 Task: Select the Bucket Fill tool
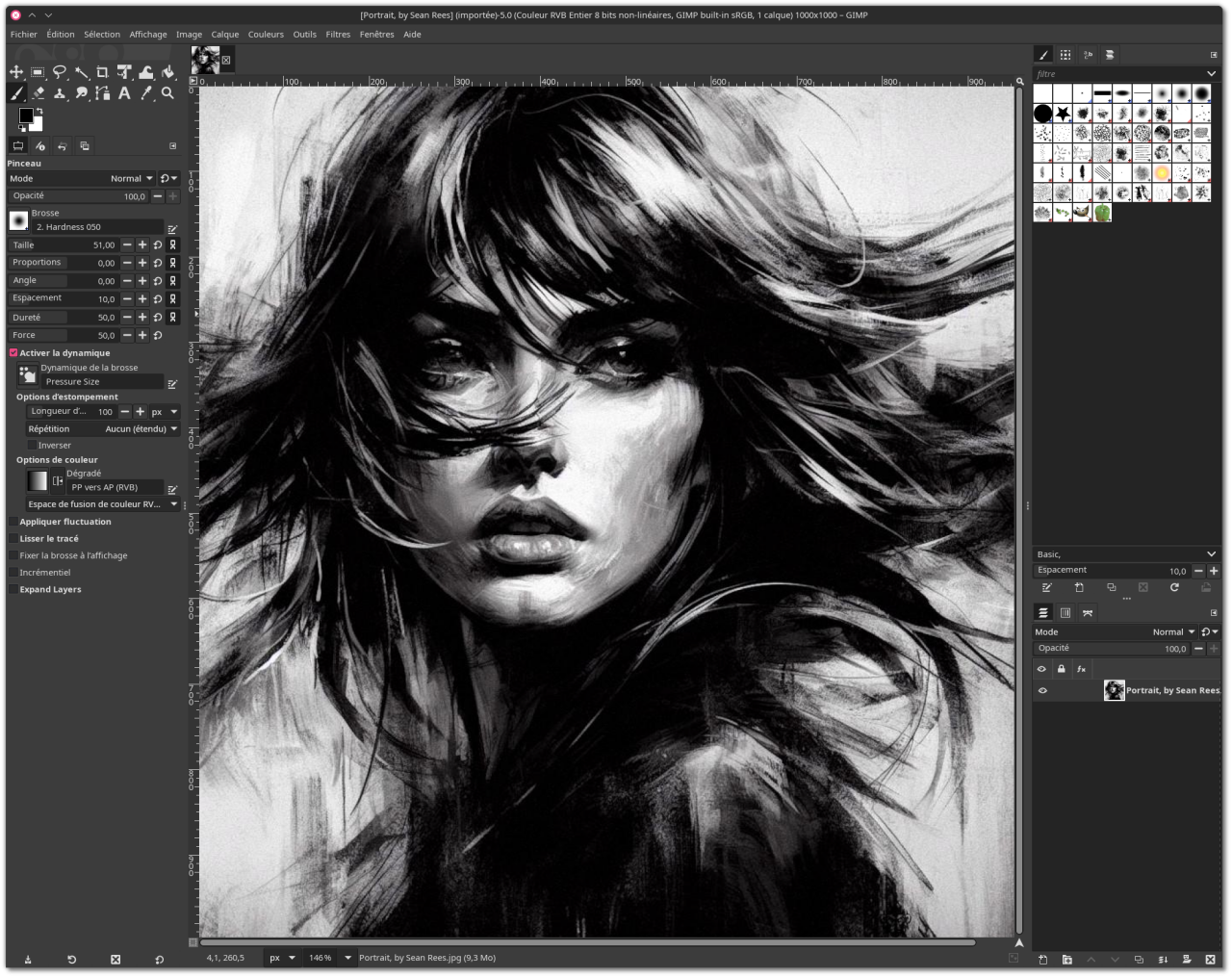point(167,72)
